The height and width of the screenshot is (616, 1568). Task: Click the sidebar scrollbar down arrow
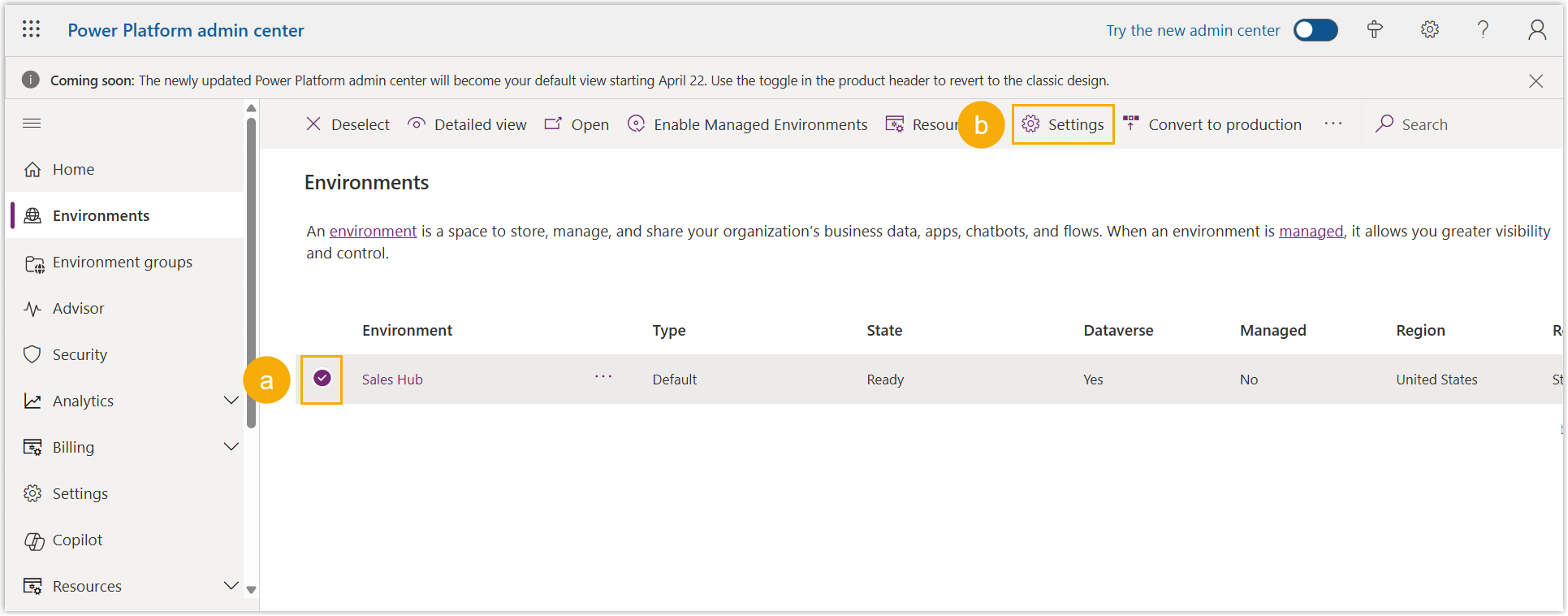coord(252,590)
